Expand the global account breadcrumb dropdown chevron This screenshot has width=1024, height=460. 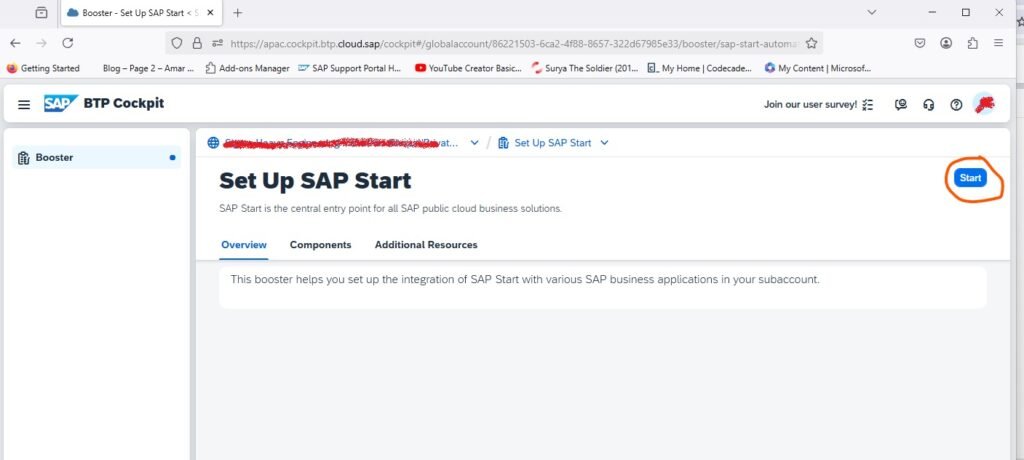[x=475, y=143]
